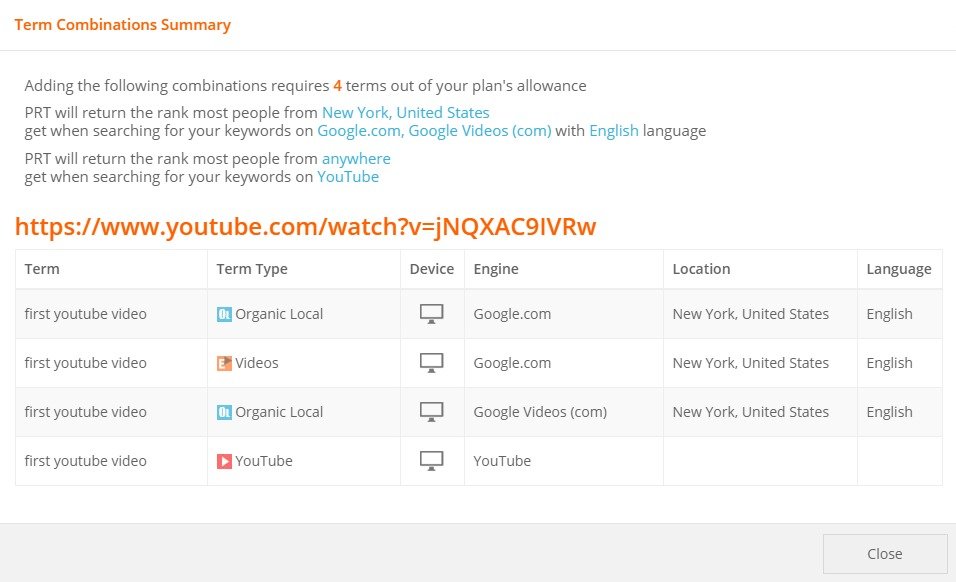Click blue "YouTube" in the summary sentence

tap(348, 177)
